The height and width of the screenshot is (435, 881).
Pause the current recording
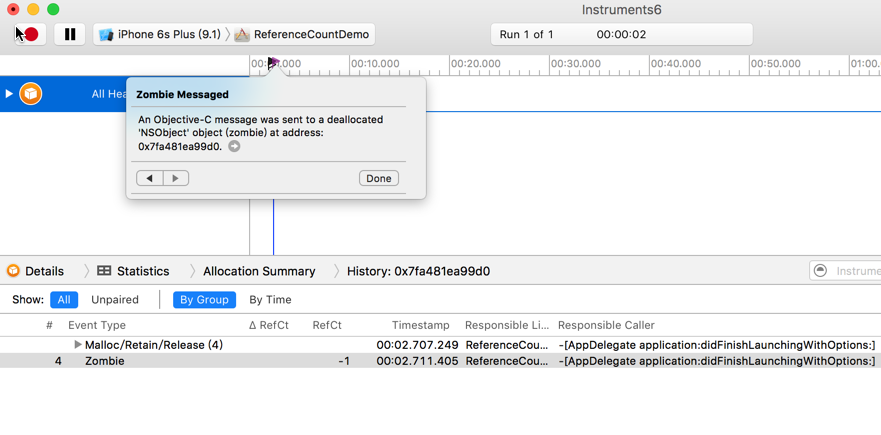point(70,34)
